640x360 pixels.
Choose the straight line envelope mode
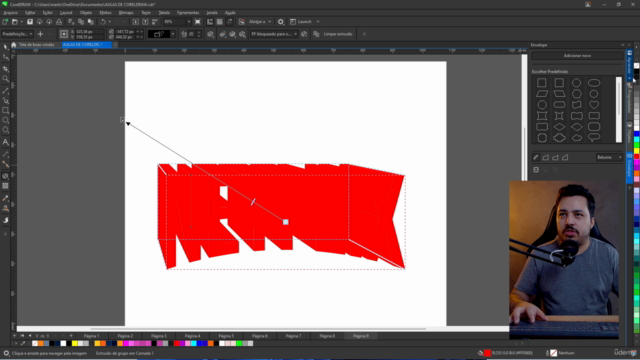[x=546, y=157]
